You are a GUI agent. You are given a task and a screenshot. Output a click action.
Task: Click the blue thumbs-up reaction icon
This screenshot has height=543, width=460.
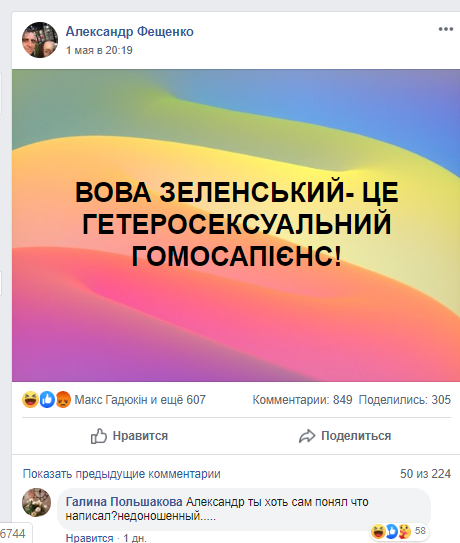coord(47,400)
